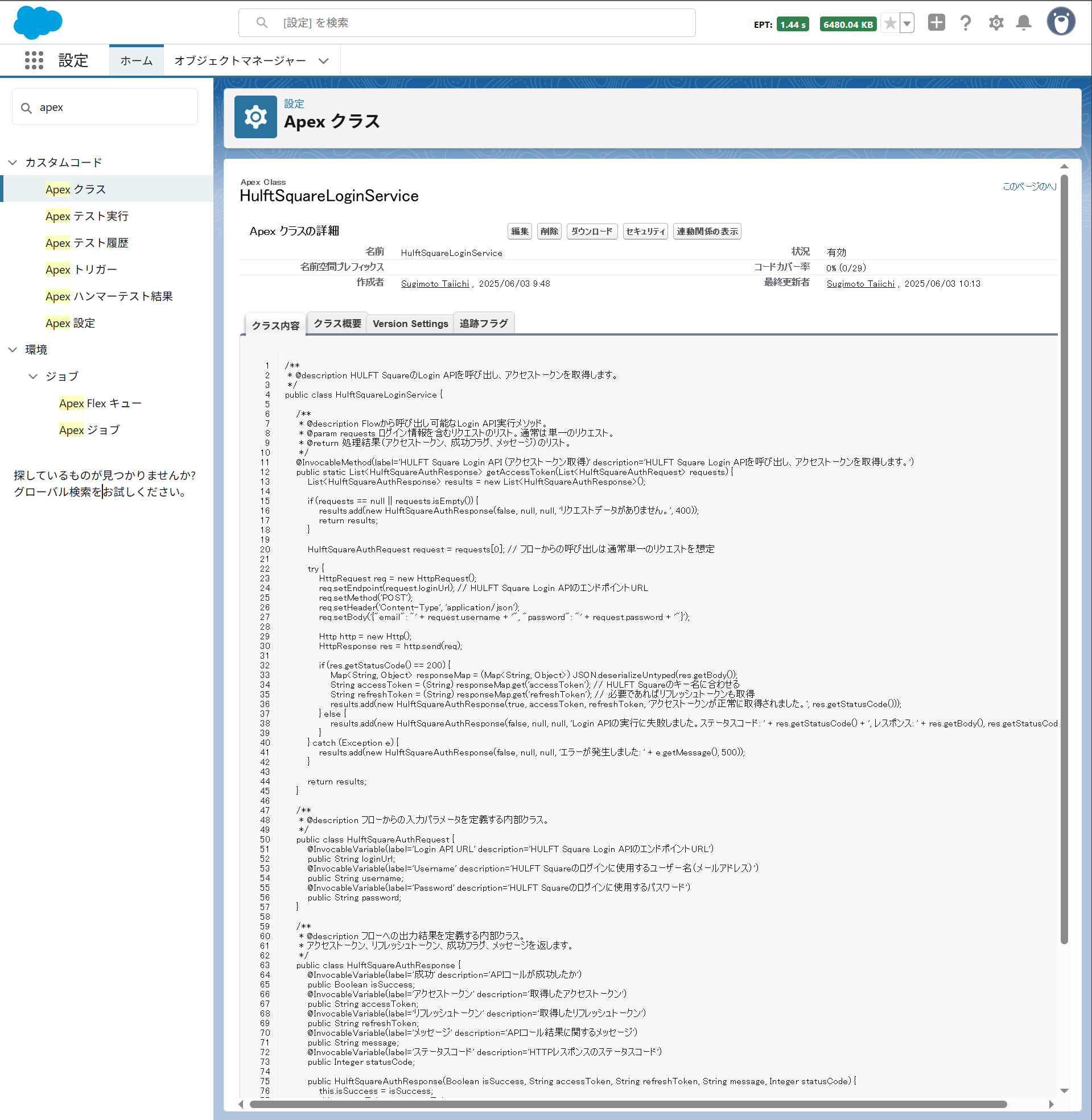The height and width of the screenshot is (1120, 1092).
Task: Click the EPT 1.44 s badge
Action: [793, 24]
